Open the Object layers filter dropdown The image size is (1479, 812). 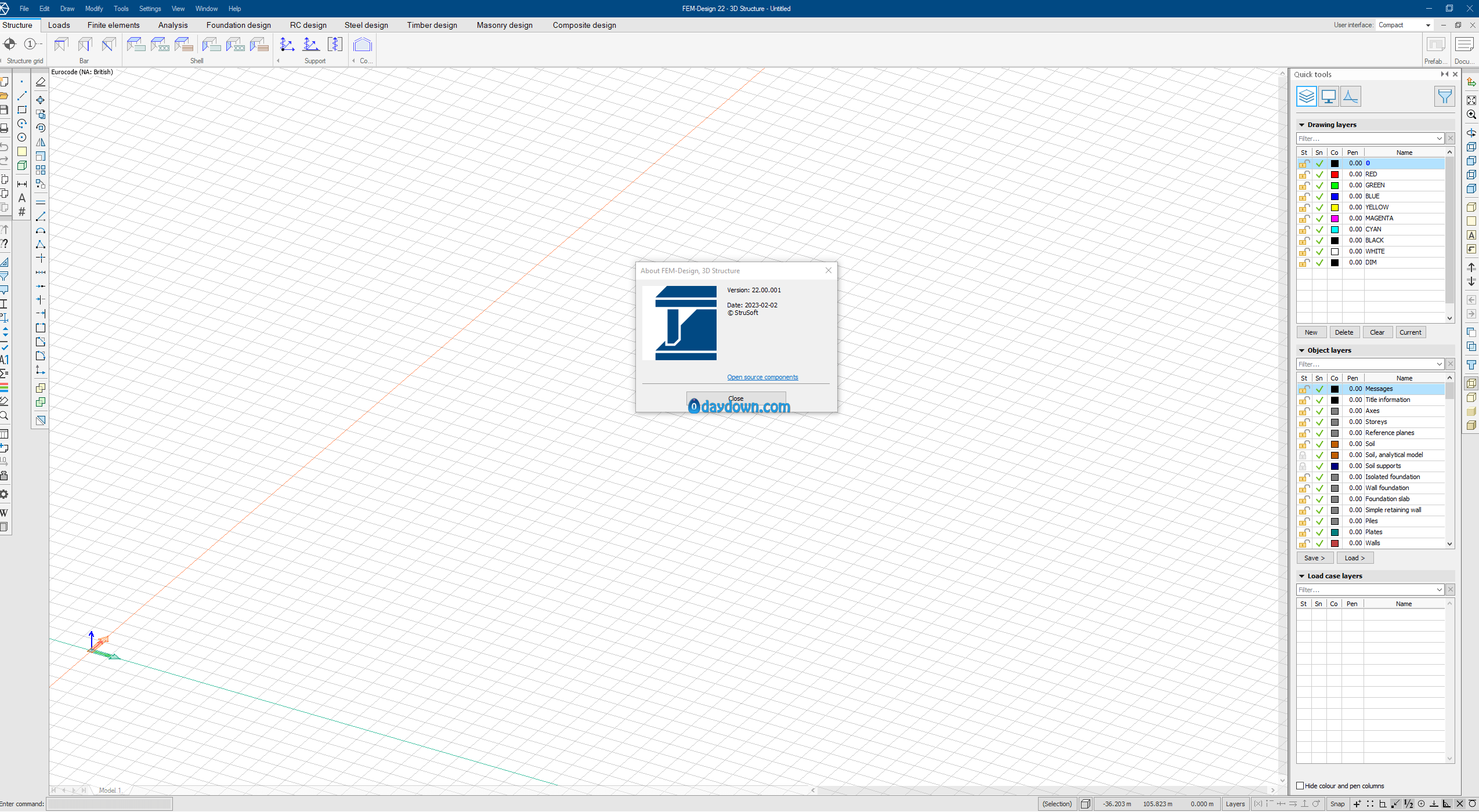click(1439, 364)
